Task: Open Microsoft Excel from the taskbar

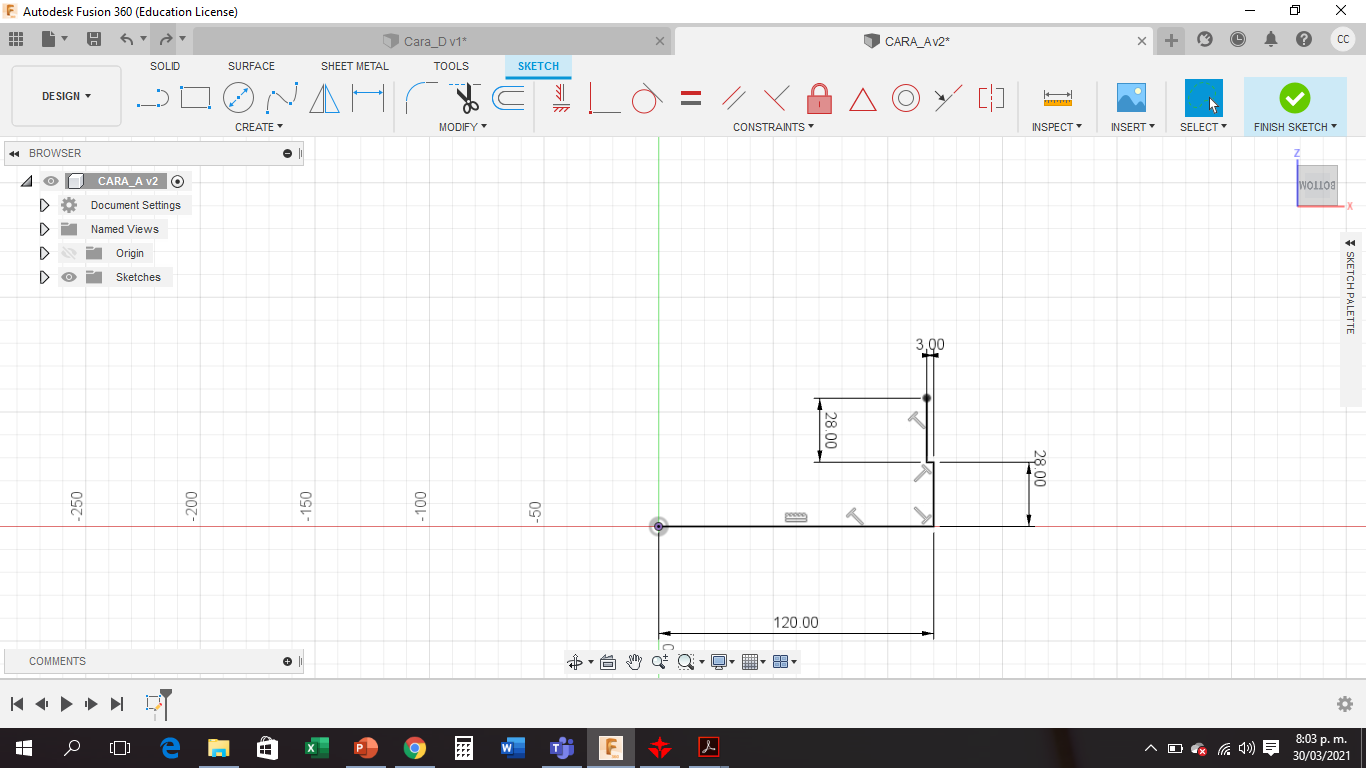Action: pyautogui.click(x=316, y=748)
